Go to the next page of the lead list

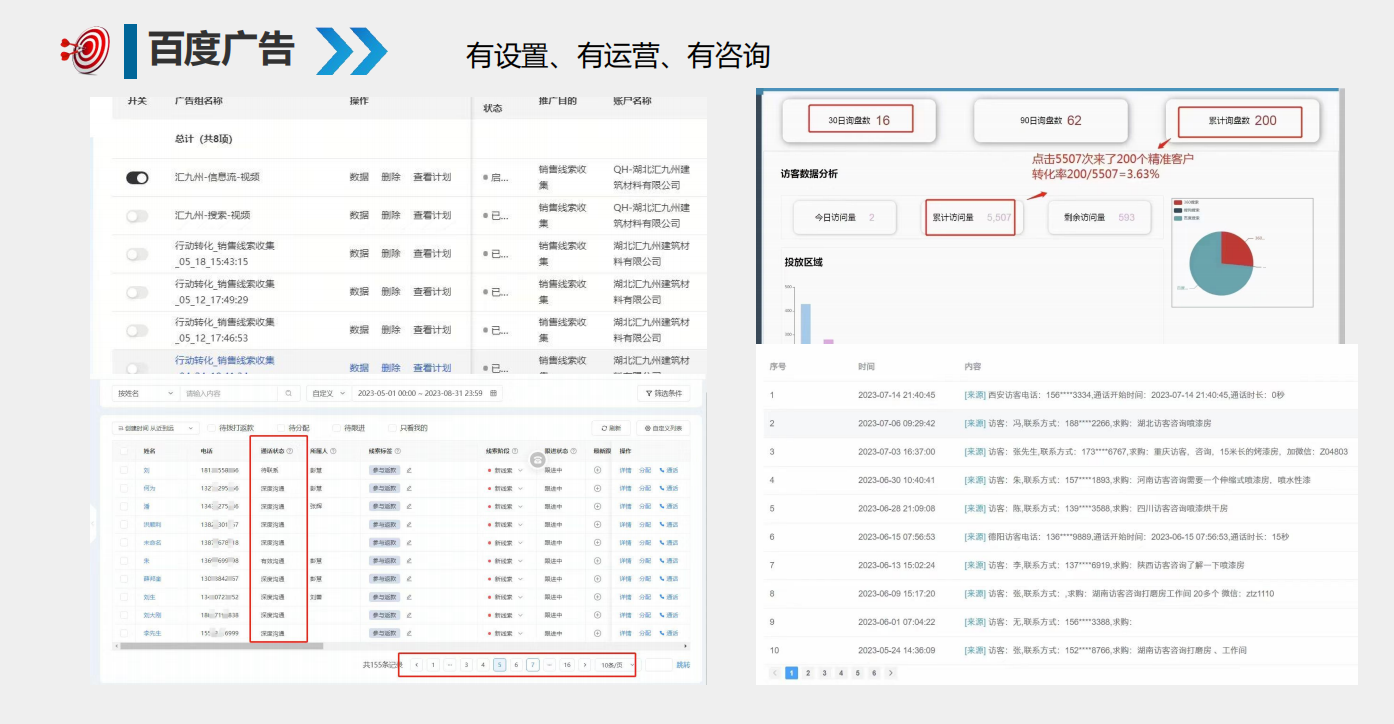[585, 665]
